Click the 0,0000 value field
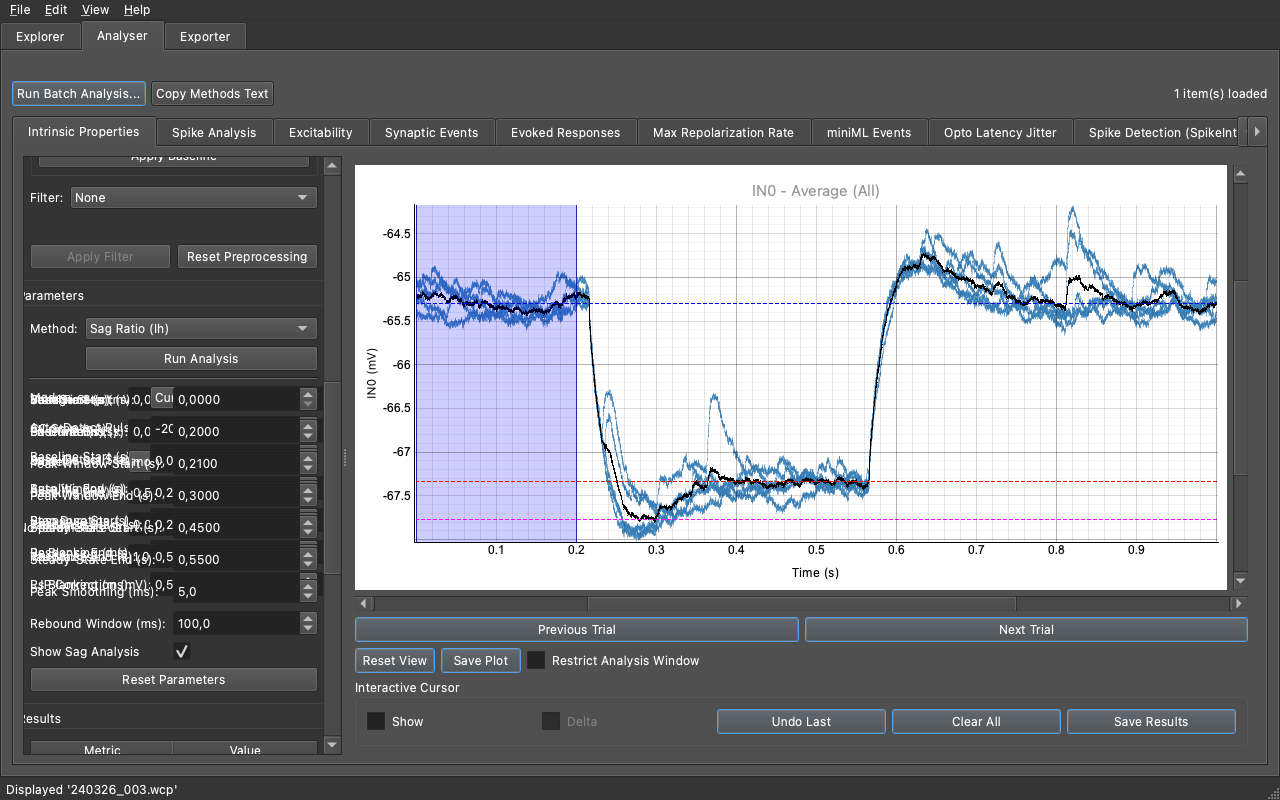Viewport: 1280px width, 800px height. (236, 399)
